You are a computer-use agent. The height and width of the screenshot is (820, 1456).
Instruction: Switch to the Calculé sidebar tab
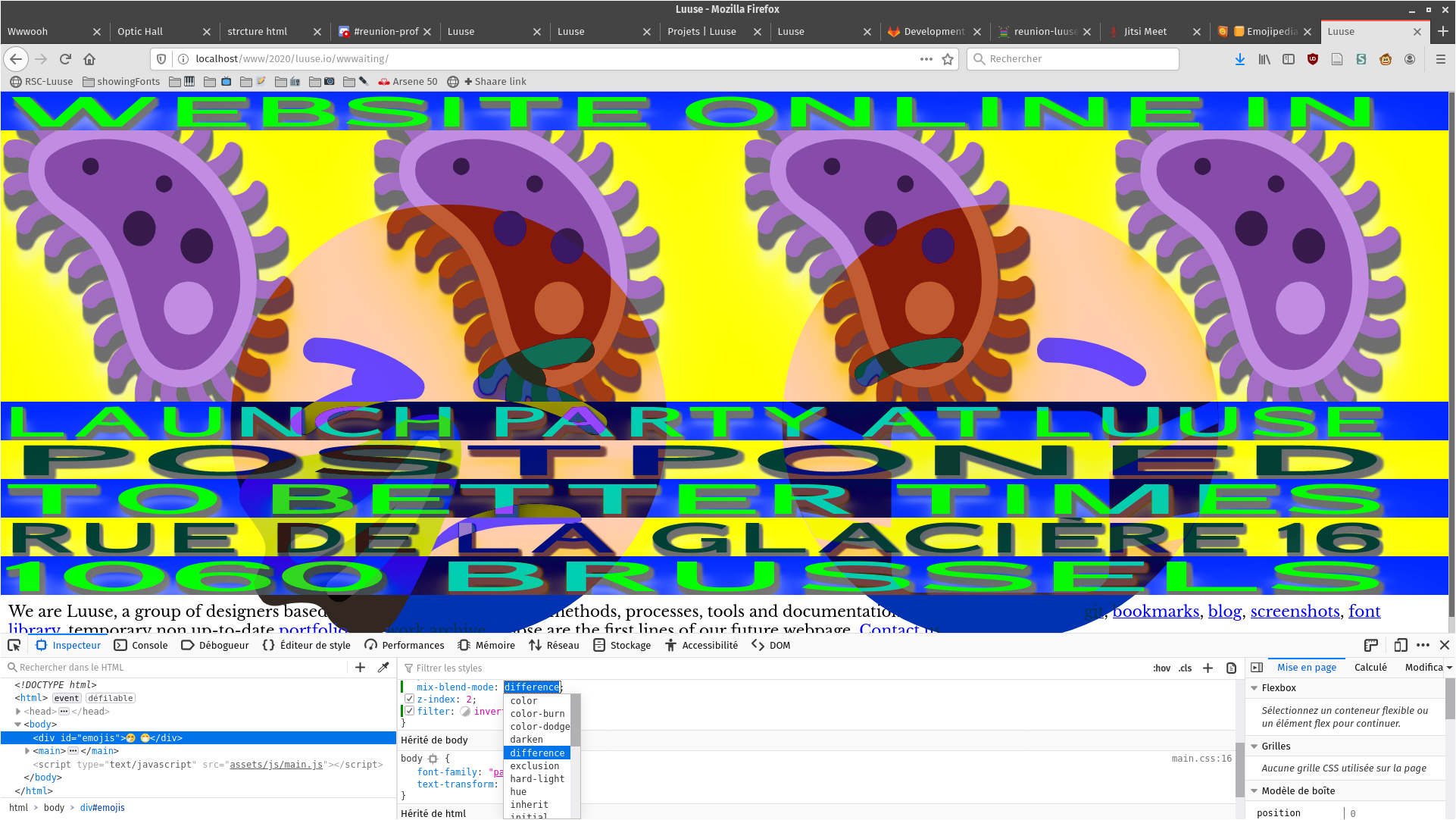pyautogui.click(x=1370, y=667)
